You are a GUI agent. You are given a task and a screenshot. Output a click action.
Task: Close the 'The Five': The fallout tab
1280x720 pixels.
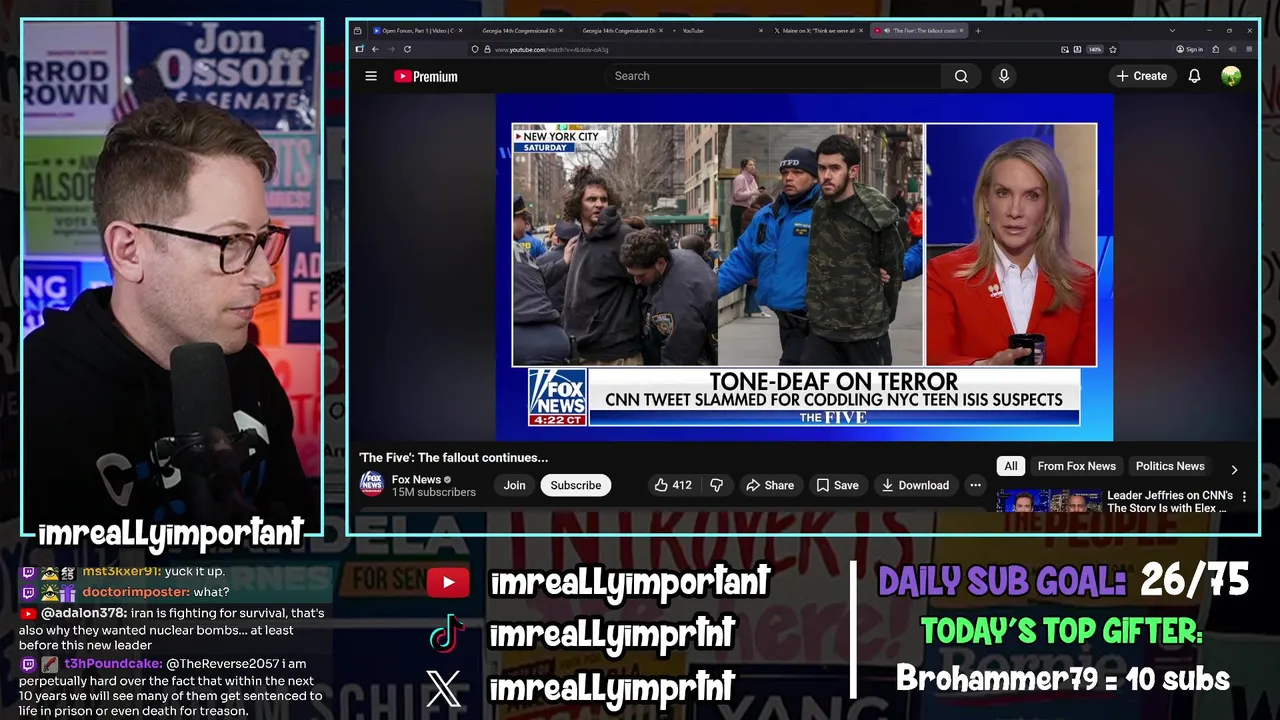(x=962, y=31)
